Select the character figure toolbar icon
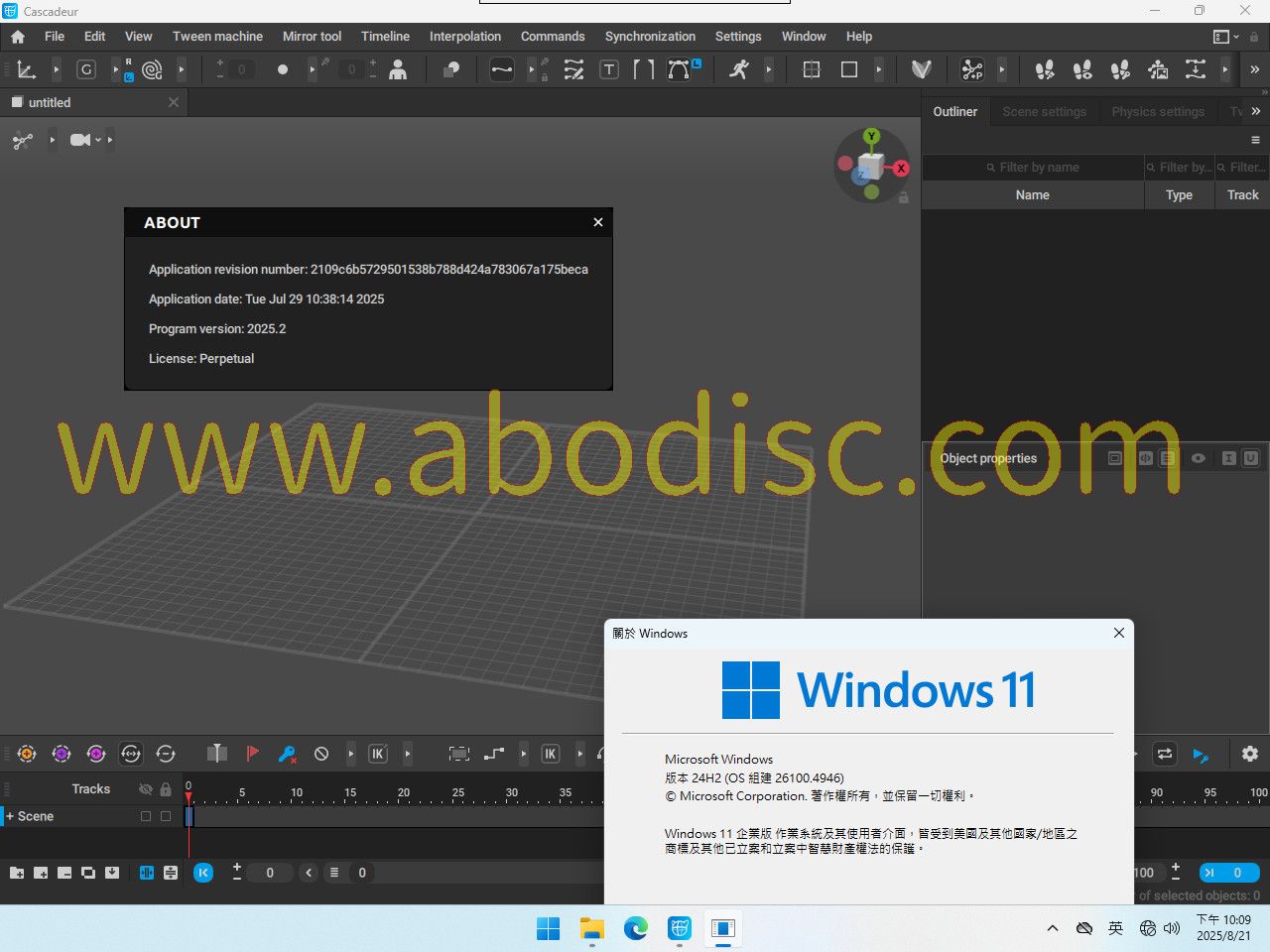Screen dimensions: 1270x952 [398, 69]
